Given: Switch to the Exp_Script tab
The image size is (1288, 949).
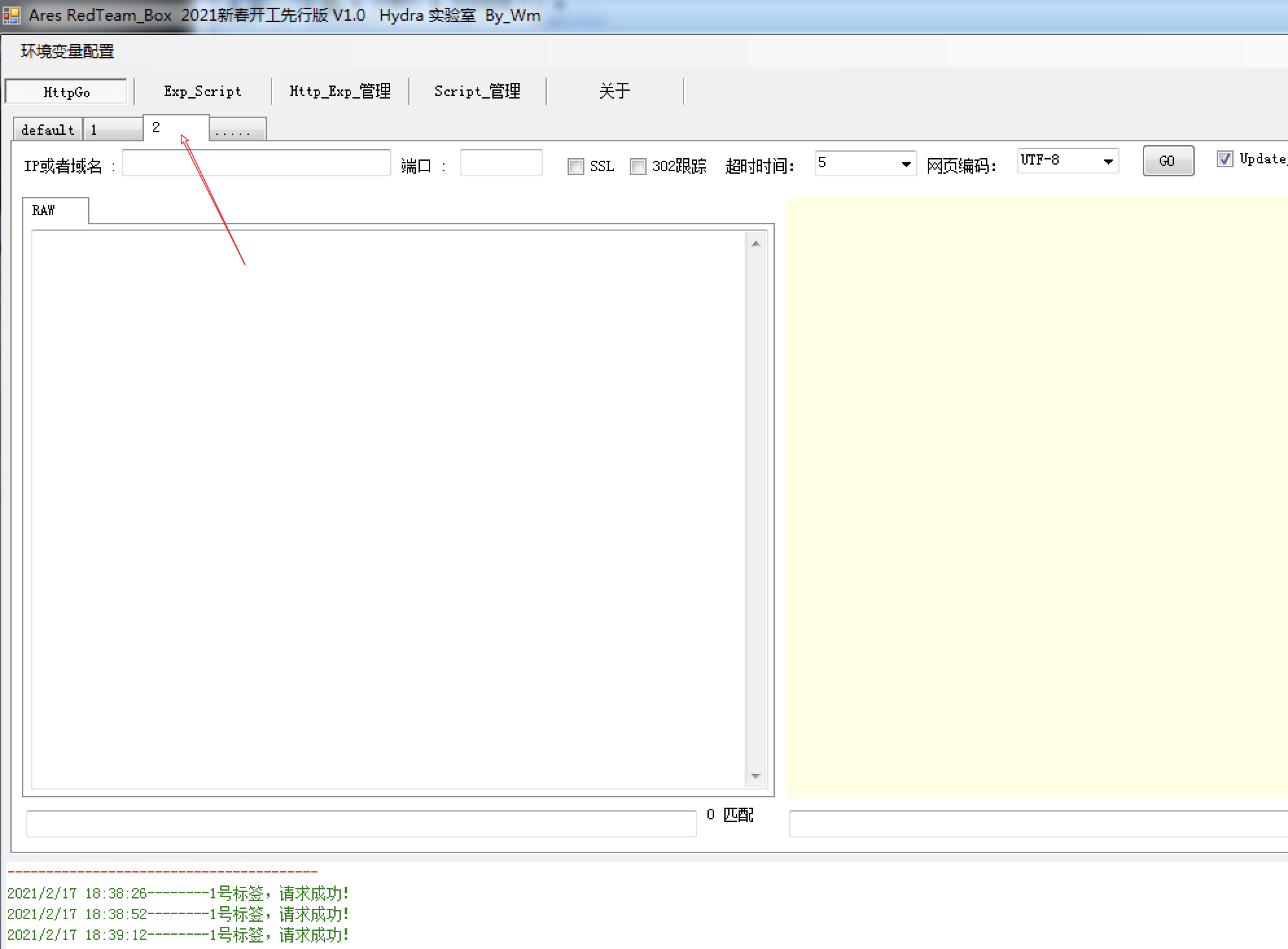Looking at the screenshot, I should tap(202, 91).
